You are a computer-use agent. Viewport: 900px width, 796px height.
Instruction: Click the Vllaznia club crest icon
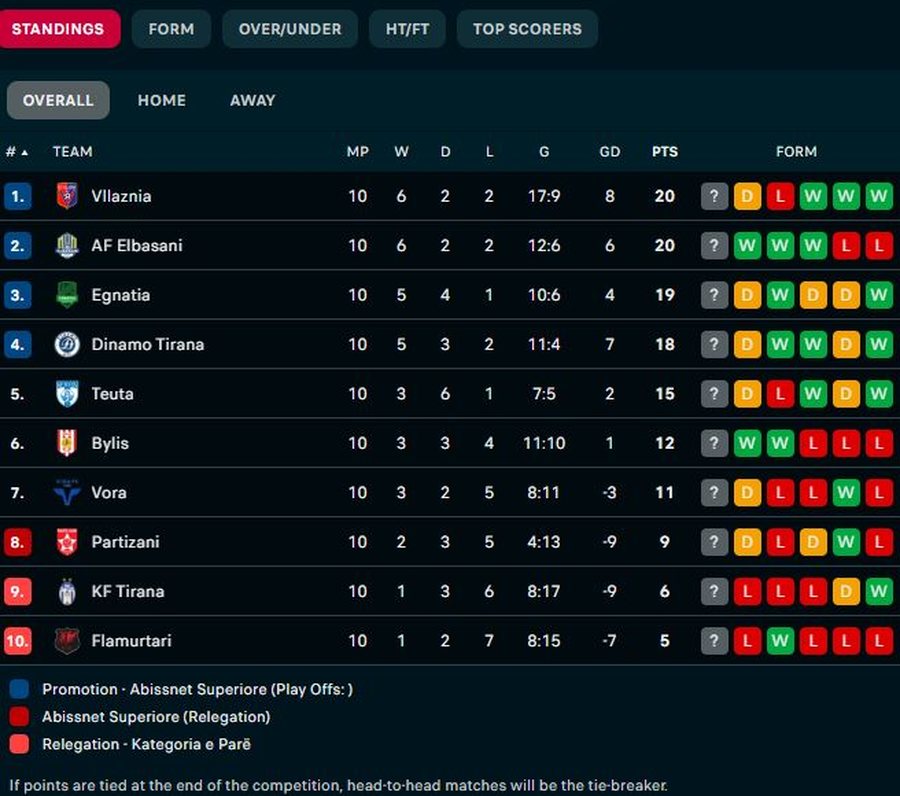[67, 196]
